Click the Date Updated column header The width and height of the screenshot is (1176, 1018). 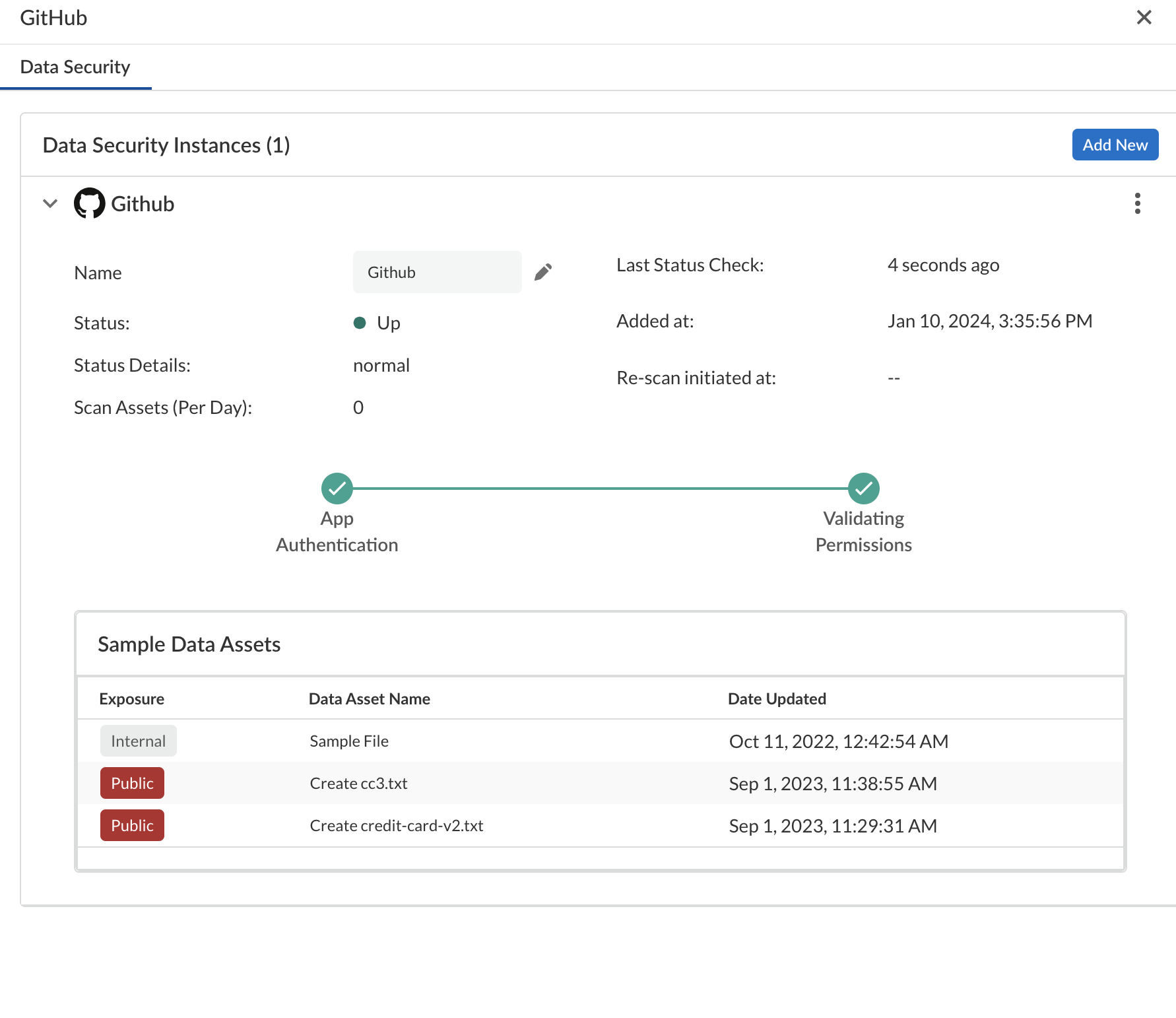tap(777, 698)
